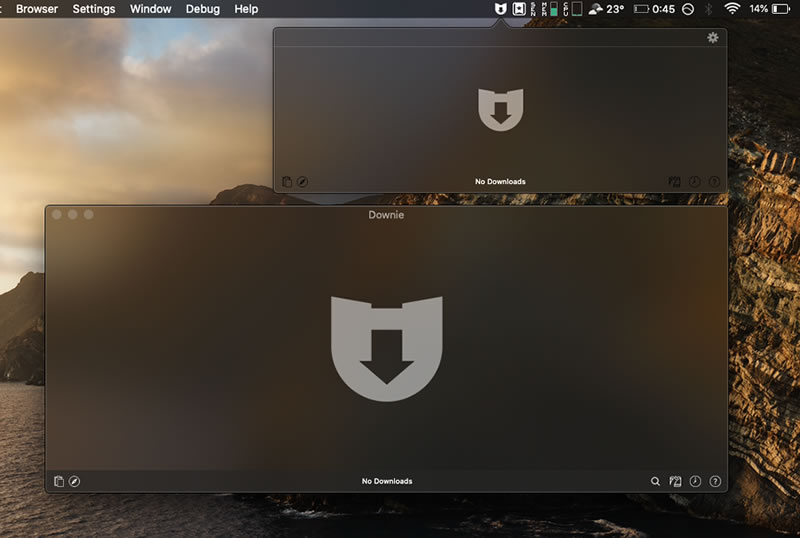This screenshot has width=800, height=538.
Task: Click the 0:45 battery time indicator
Action: [x=655, y=9]
